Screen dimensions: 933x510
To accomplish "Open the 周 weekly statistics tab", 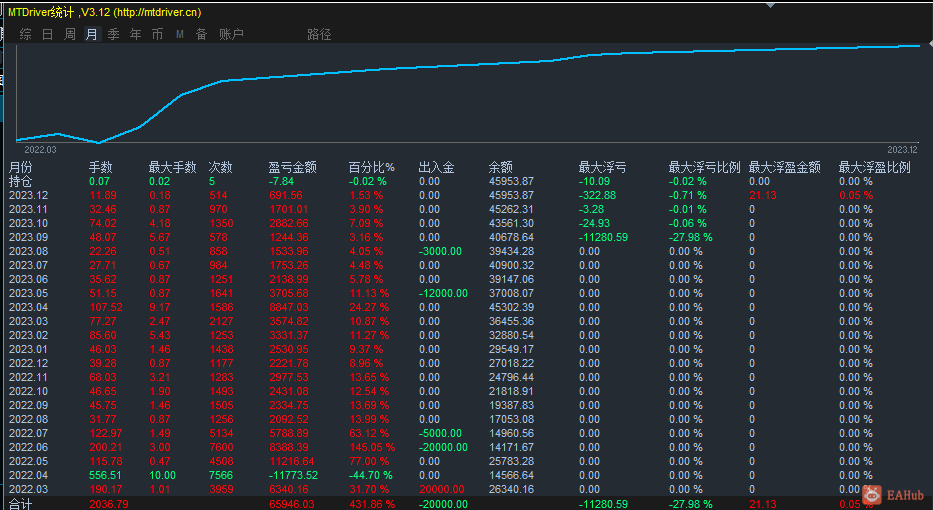I will [70, 35].
